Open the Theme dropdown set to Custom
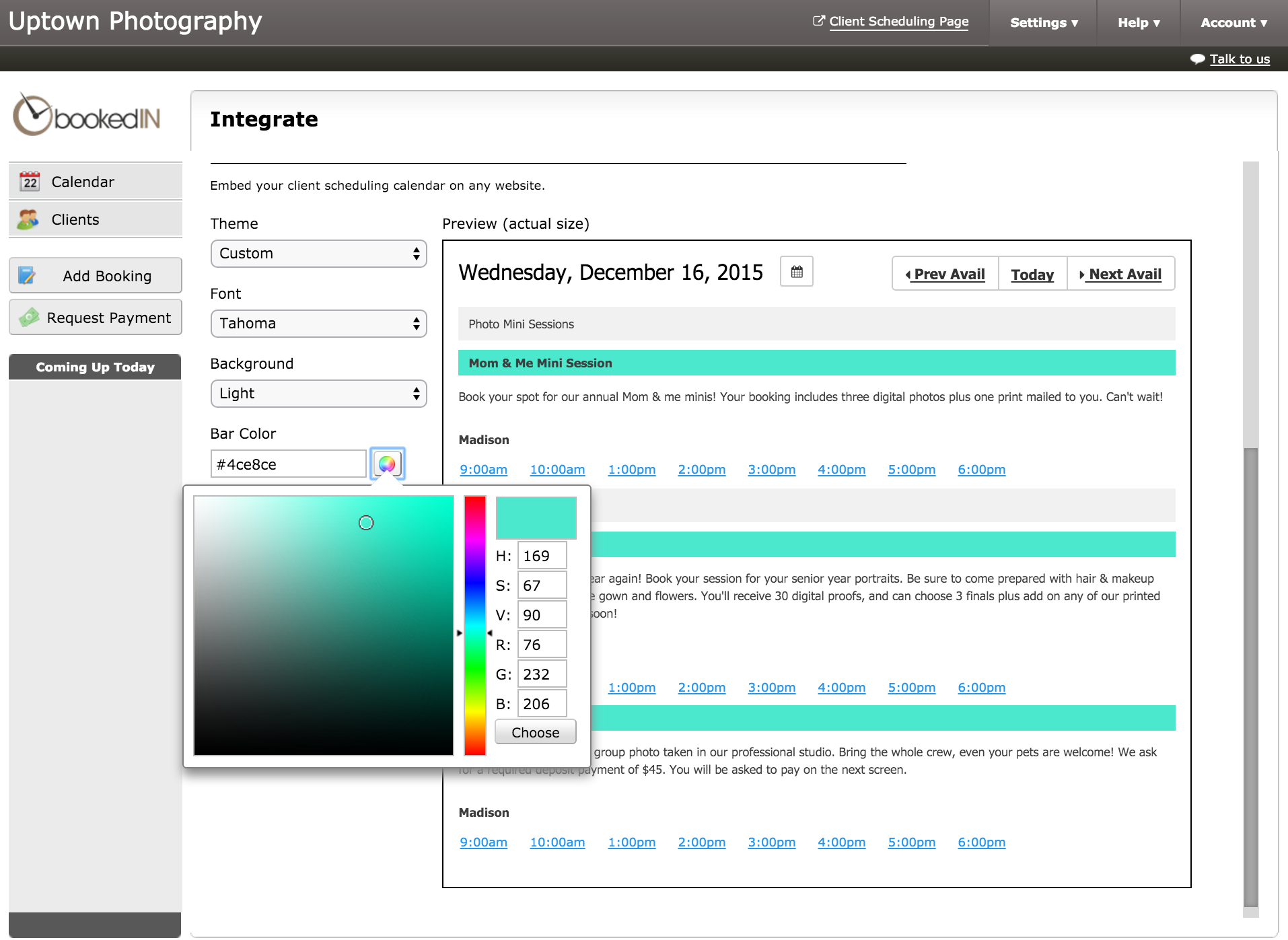Viewport: 1288px width, 940px height. 318,254
